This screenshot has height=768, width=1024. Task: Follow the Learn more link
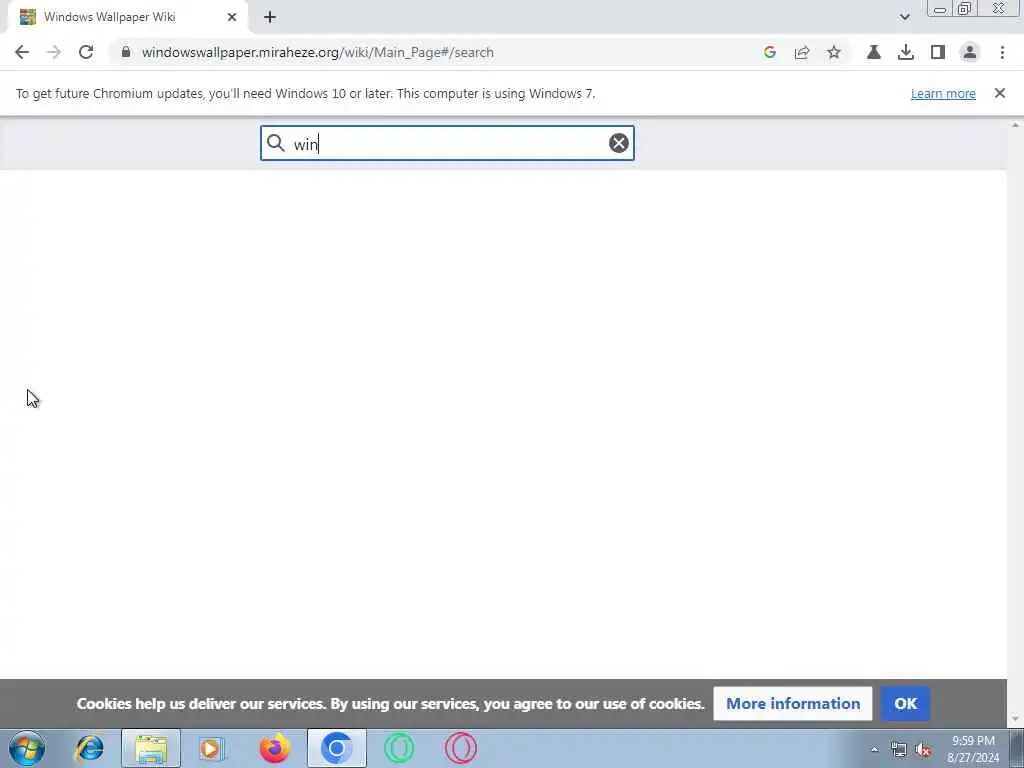pos(943,93)
